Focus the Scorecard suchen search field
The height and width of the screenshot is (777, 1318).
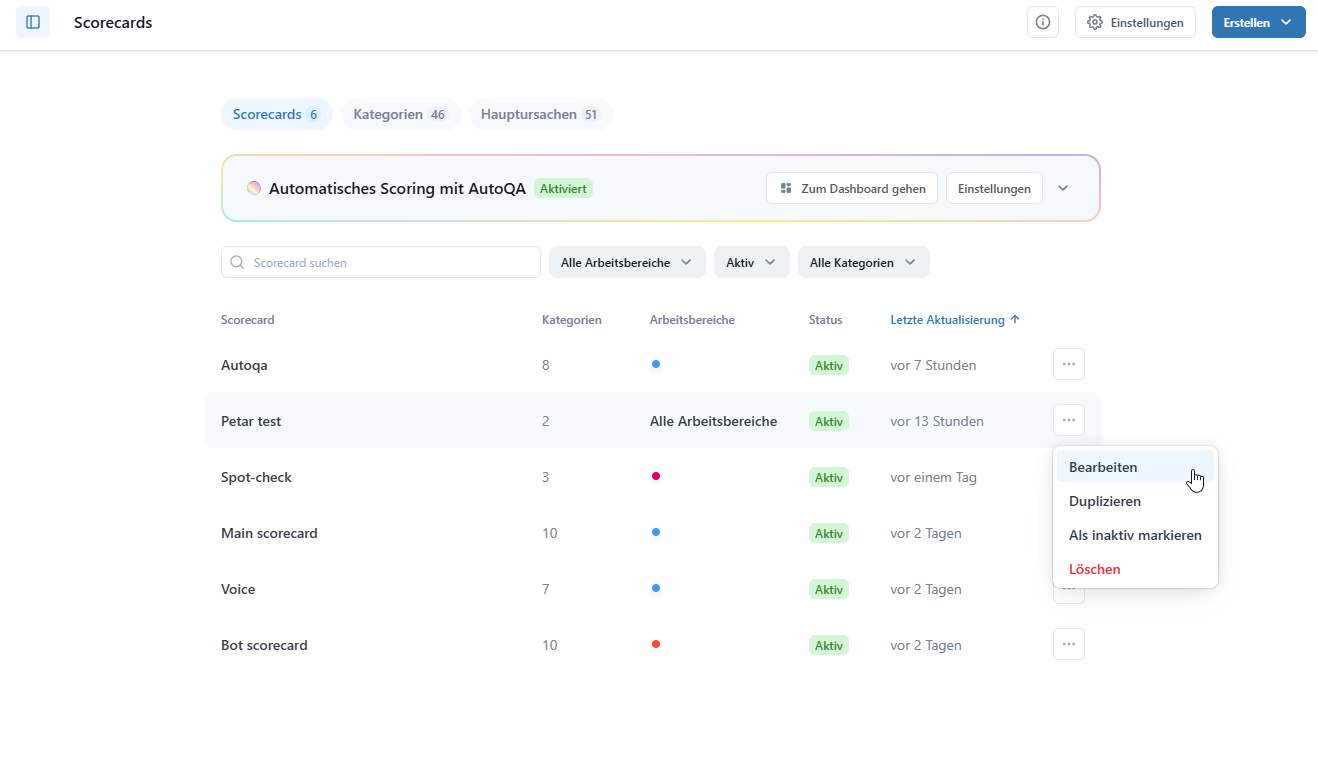381,262
